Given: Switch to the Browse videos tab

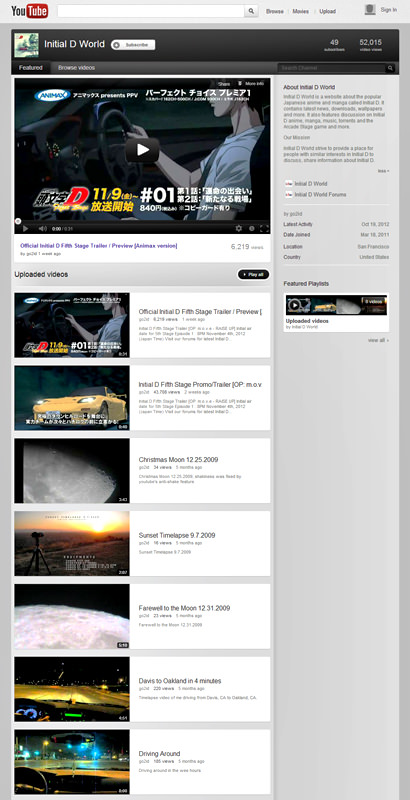Looking at the screenshot, I should tap(76, 68).
